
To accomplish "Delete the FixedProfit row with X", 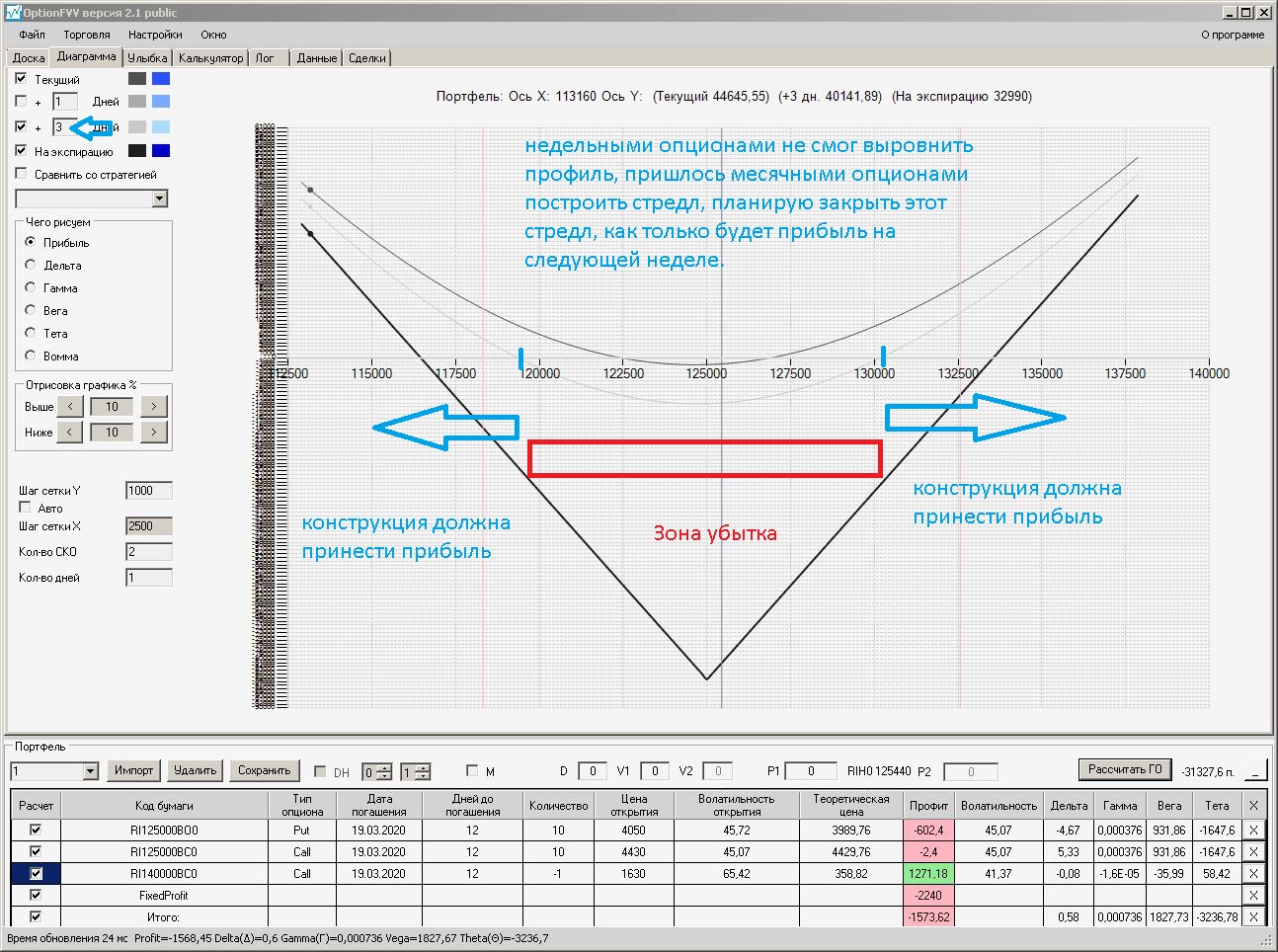I will [x=1253, y=896].
